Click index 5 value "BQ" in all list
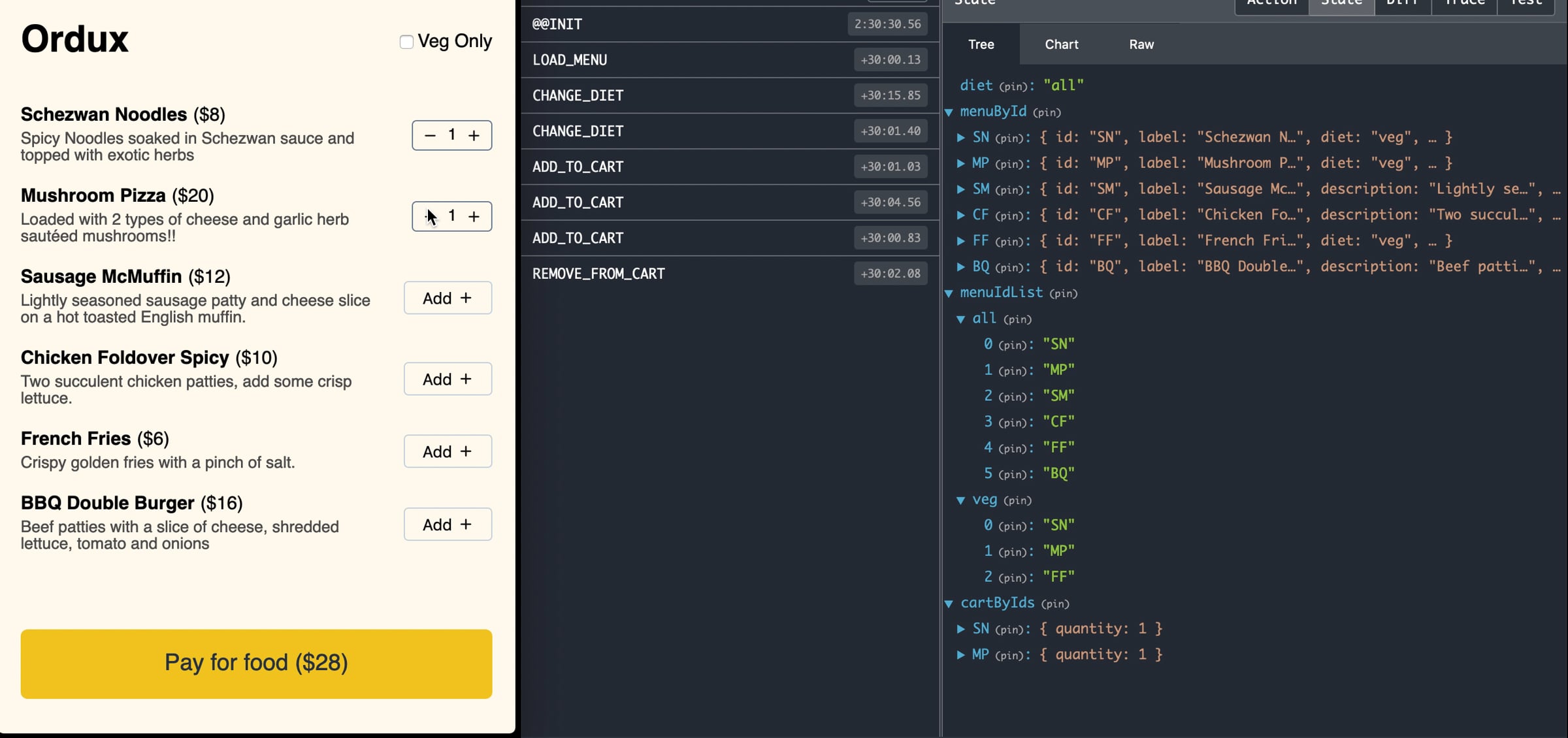This screenshot has height=738, width=1568. coord(1058,473)
